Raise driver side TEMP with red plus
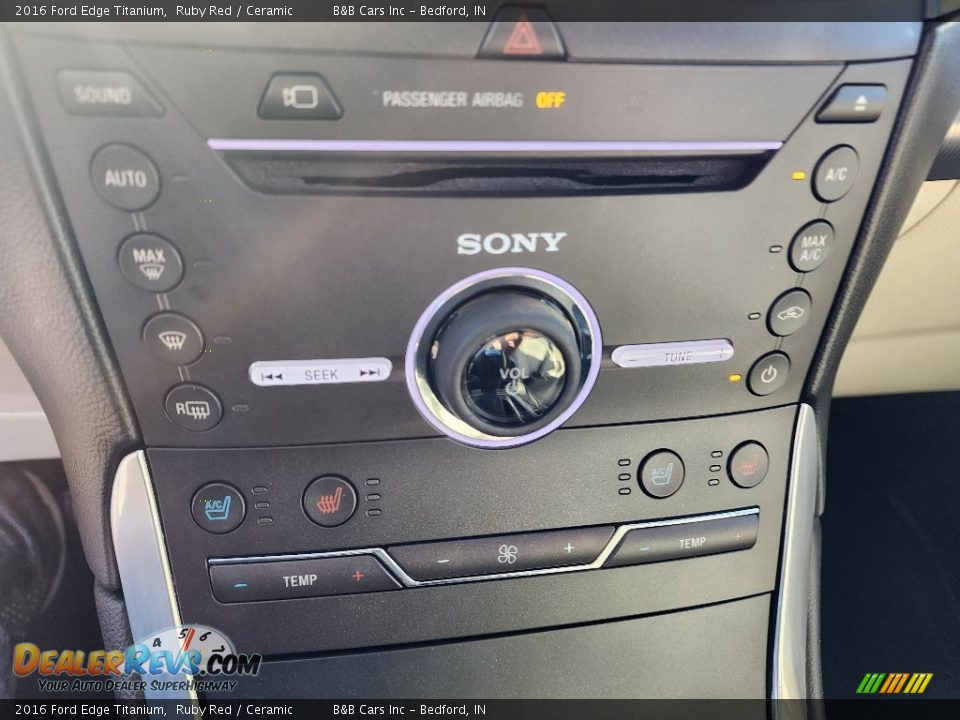Image resolution: width=960 pixels, height=720 pixels. [x=358, y=577]
